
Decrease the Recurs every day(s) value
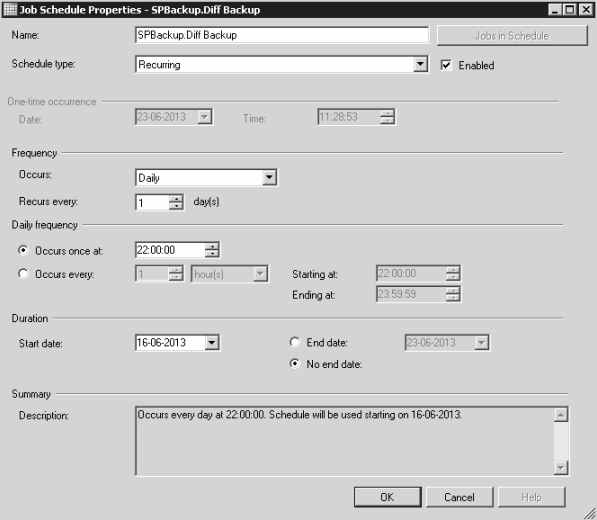(x=176, y=206)
